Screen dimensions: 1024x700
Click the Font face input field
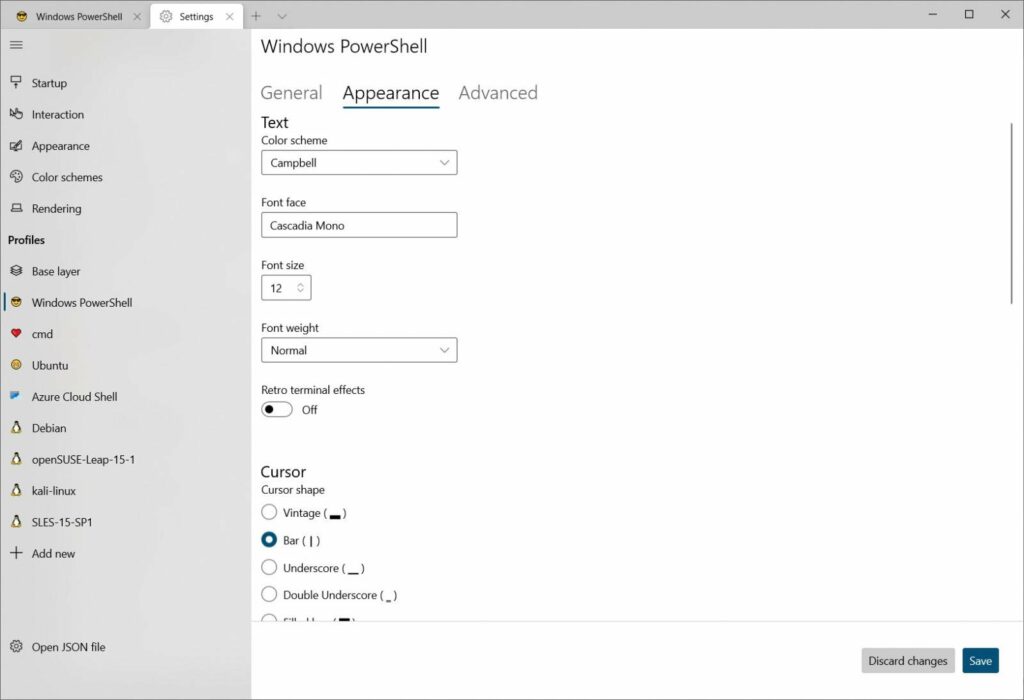pyautogui.click(x=359, y=225)
